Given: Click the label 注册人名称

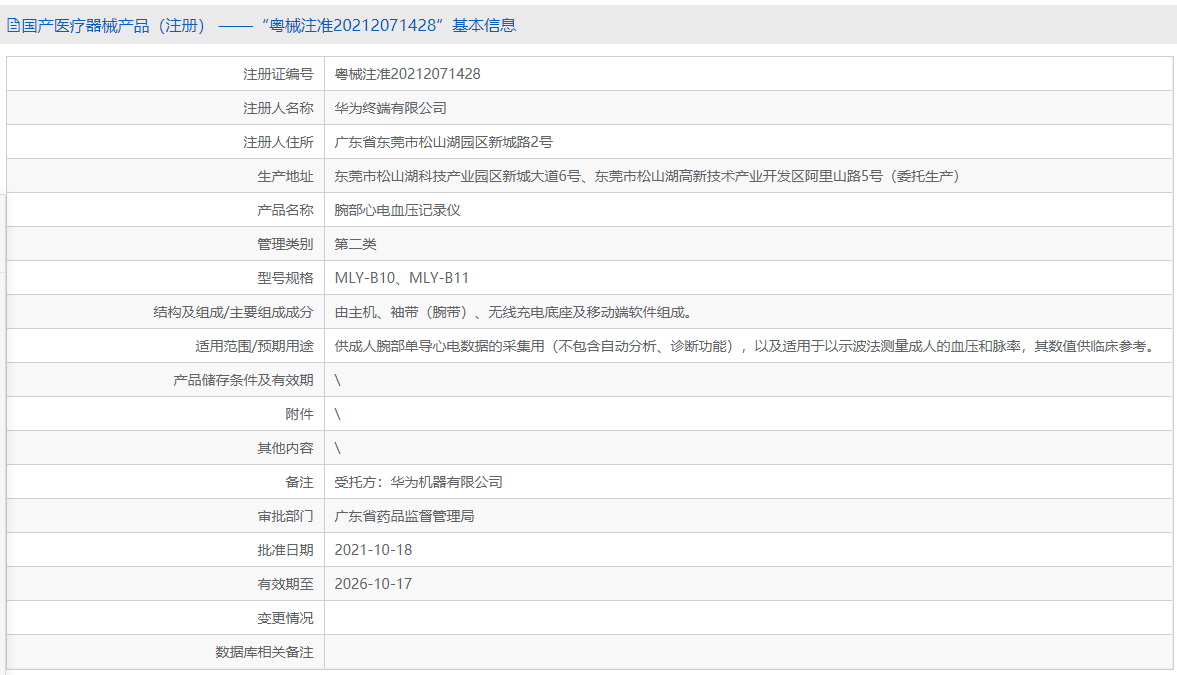Looking at the screenshot, I should 278,108.
